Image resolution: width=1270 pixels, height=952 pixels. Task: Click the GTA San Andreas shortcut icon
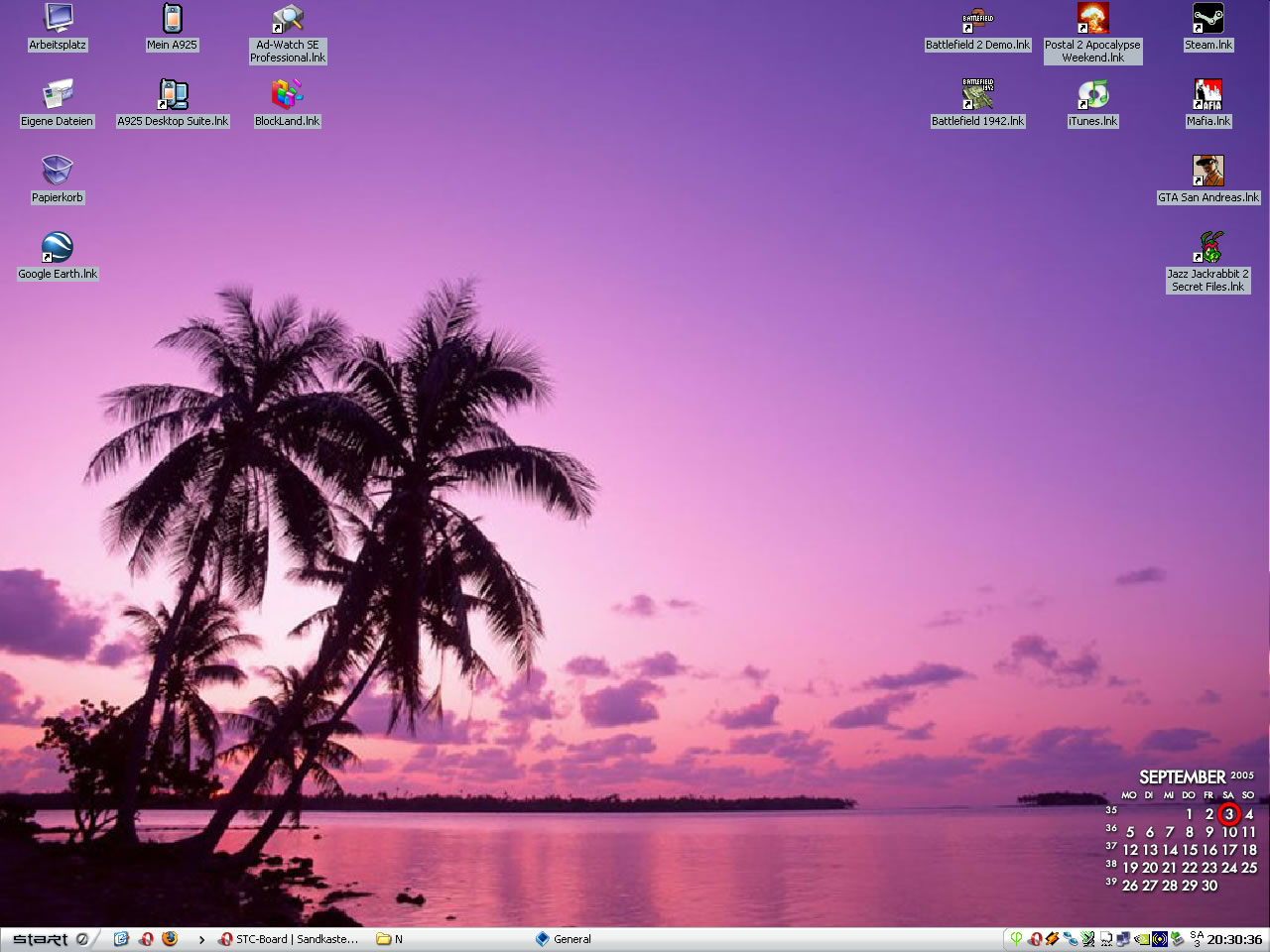[1207, 172]
